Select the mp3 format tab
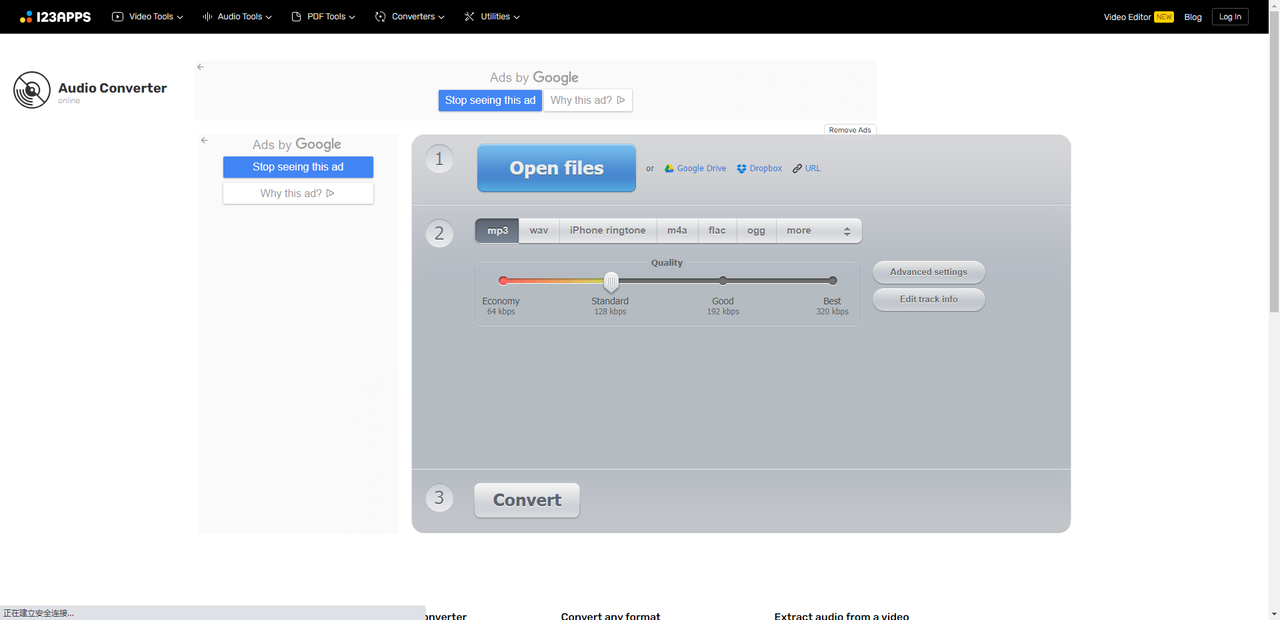This screenshot has width=1280, height=620. click(x=497, y=231)
